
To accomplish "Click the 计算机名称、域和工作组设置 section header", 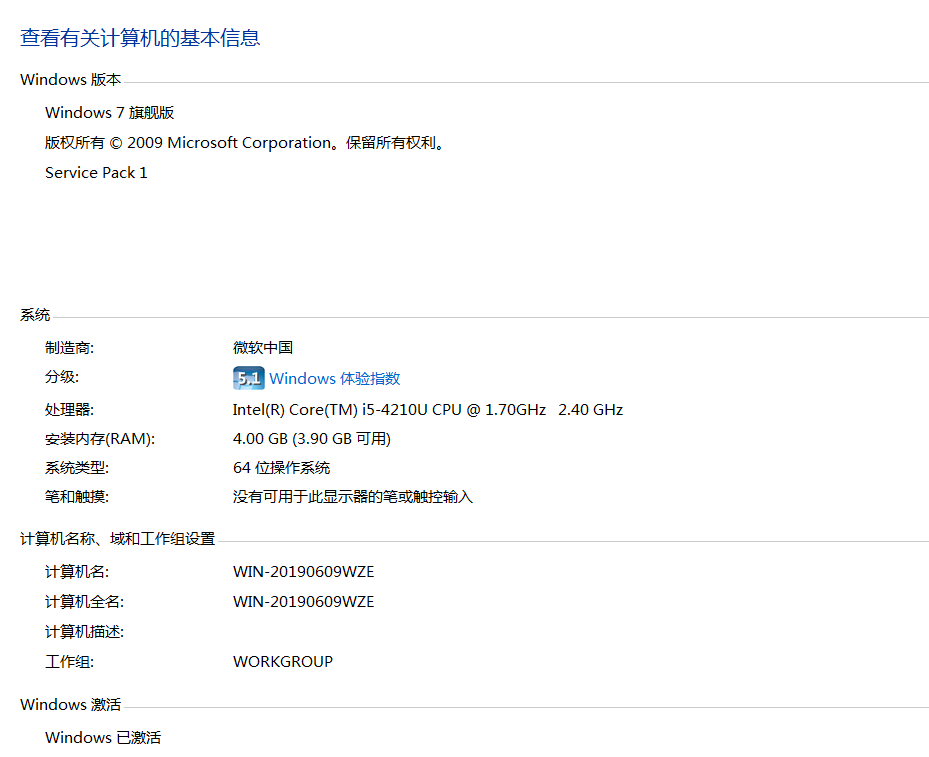I will 117,538.
